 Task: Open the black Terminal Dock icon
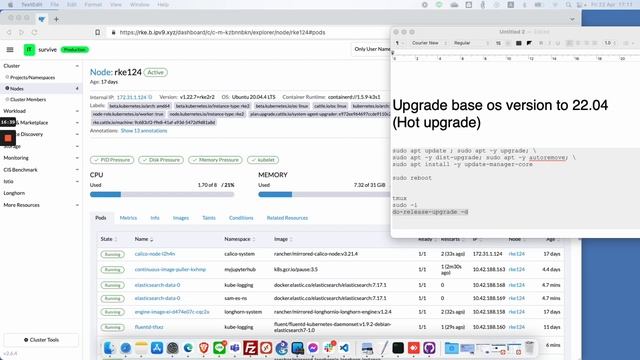click(x=398, y=348)
